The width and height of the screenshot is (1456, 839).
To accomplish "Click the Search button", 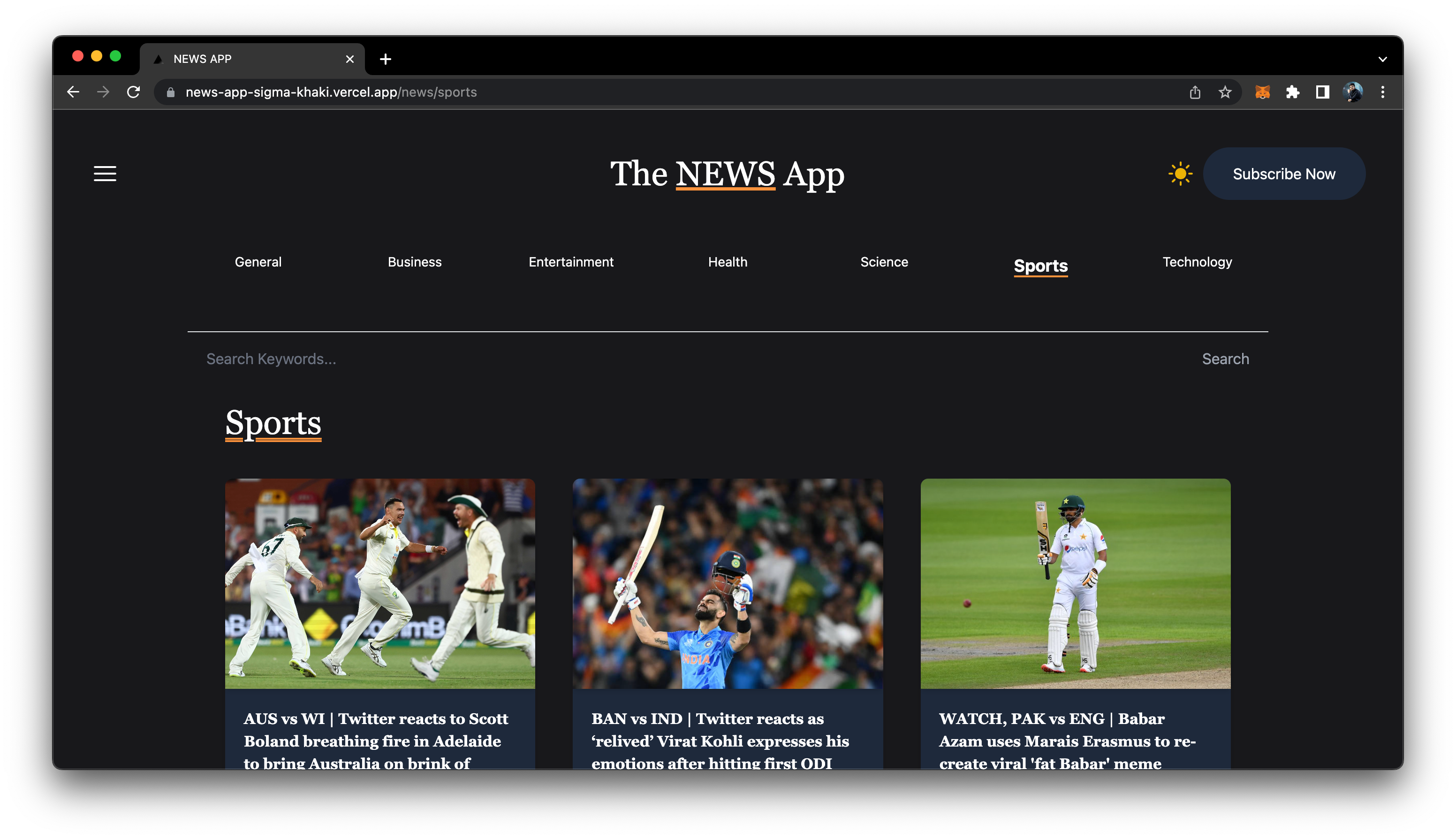I will pos(1225,359).
